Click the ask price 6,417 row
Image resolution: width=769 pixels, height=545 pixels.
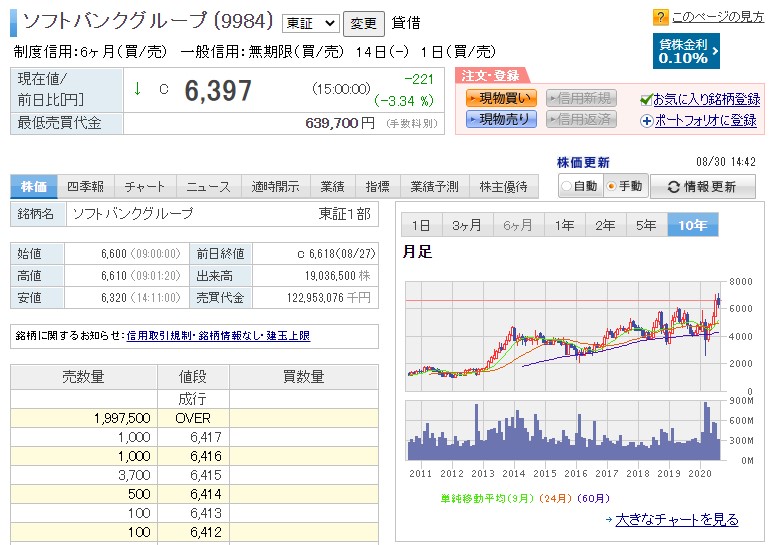pyautogui.click(x=194, y=437)
